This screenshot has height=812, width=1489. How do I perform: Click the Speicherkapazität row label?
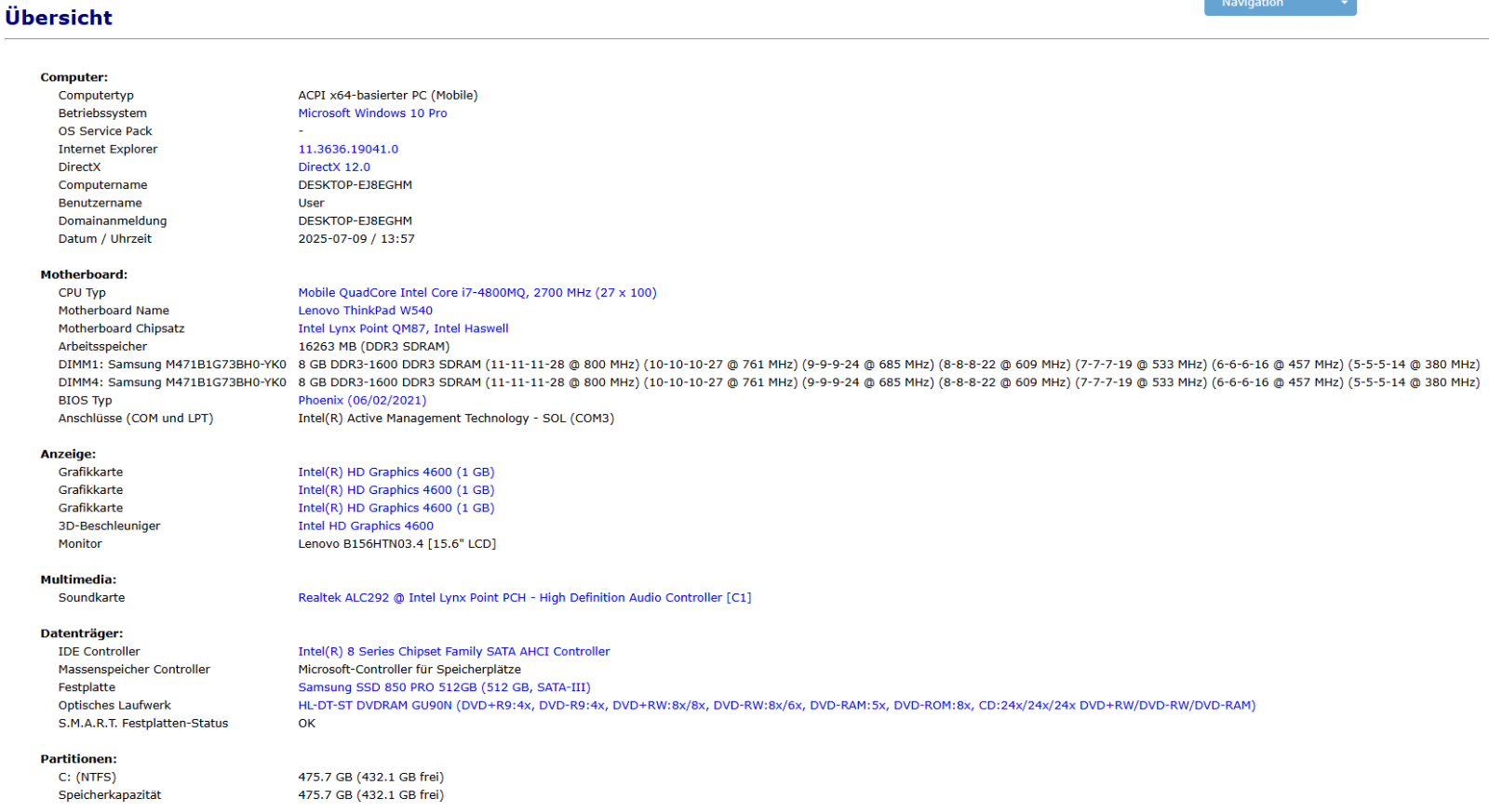[110, 795]
